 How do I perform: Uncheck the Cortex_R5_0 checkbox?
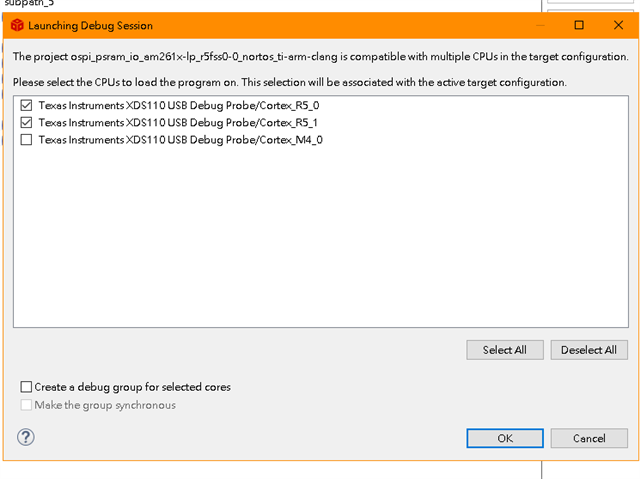26,106
